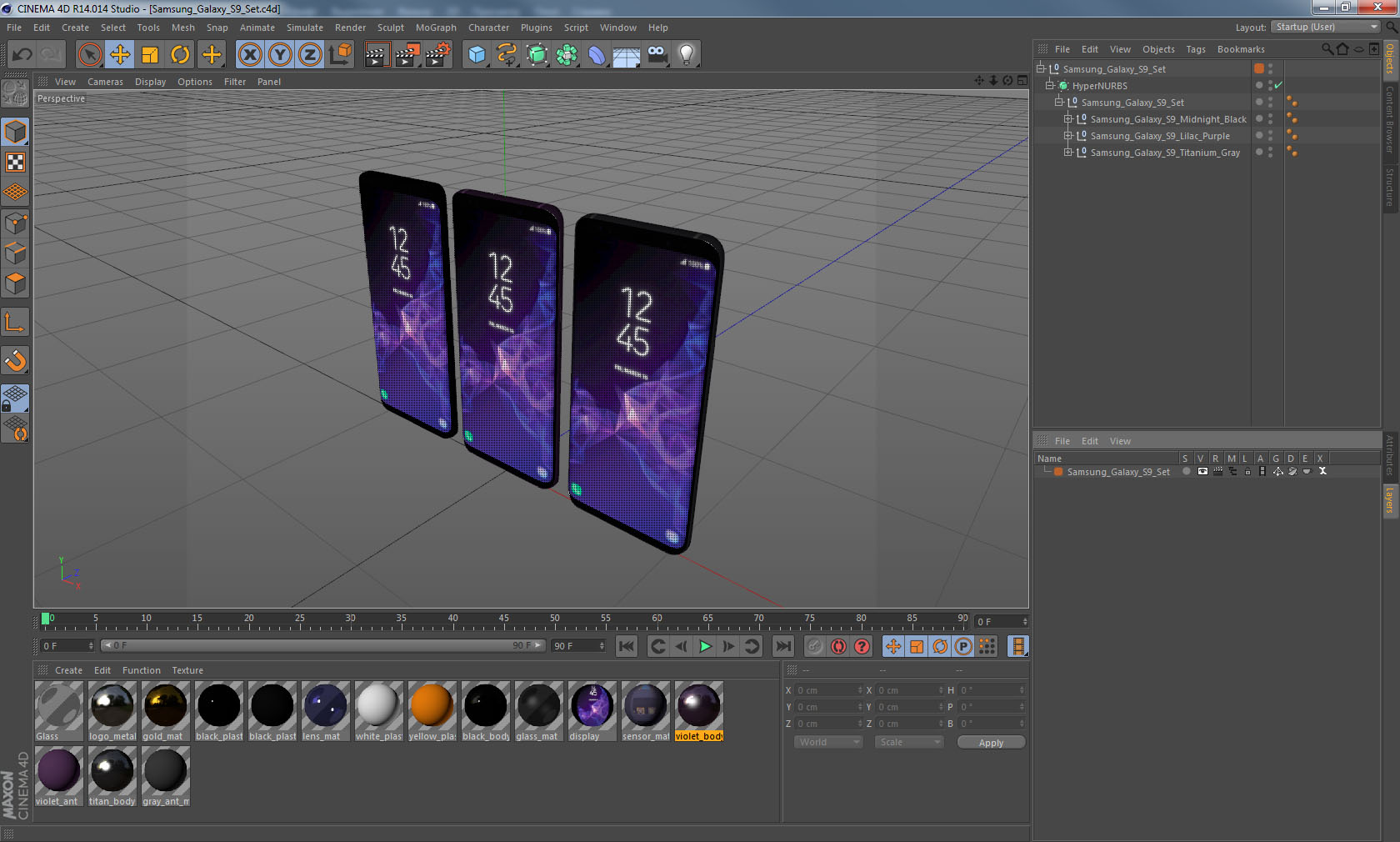Collapse the HyperNURBS tree node
The width and height of the screenshot is (1400, 842).
tap(1050, 85)
